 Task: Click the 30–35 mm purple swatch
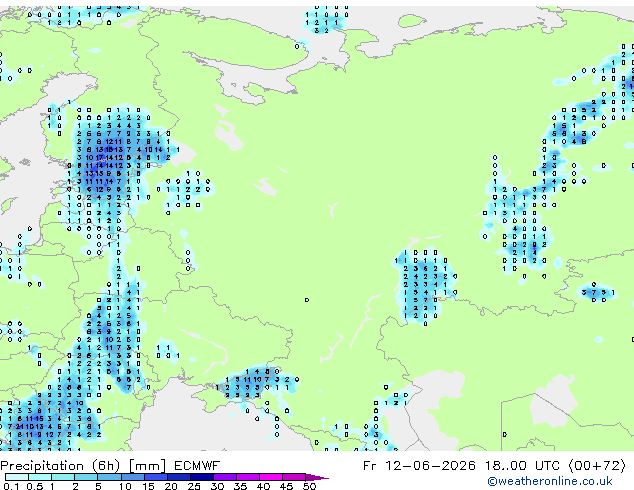point(224,477)
